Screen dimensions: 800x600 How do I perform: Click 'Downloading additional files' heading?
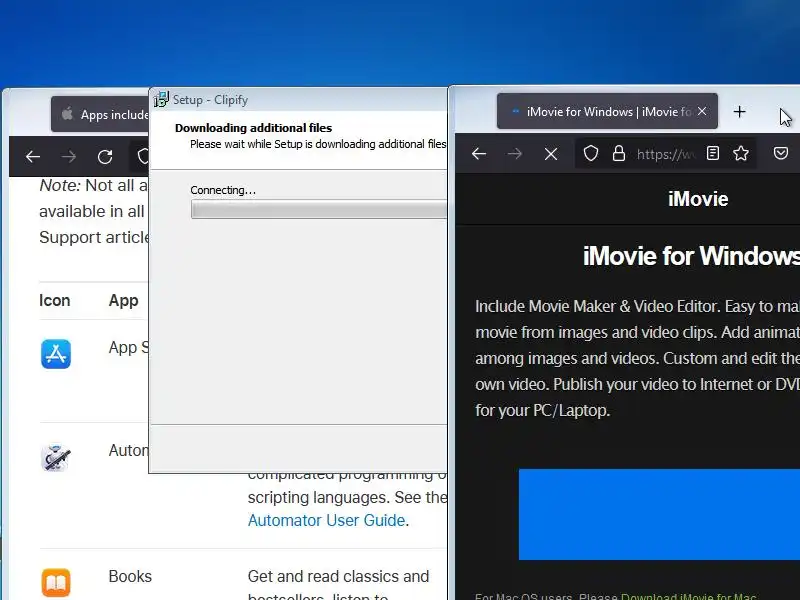pyautogui.click(x=254, y=128)
